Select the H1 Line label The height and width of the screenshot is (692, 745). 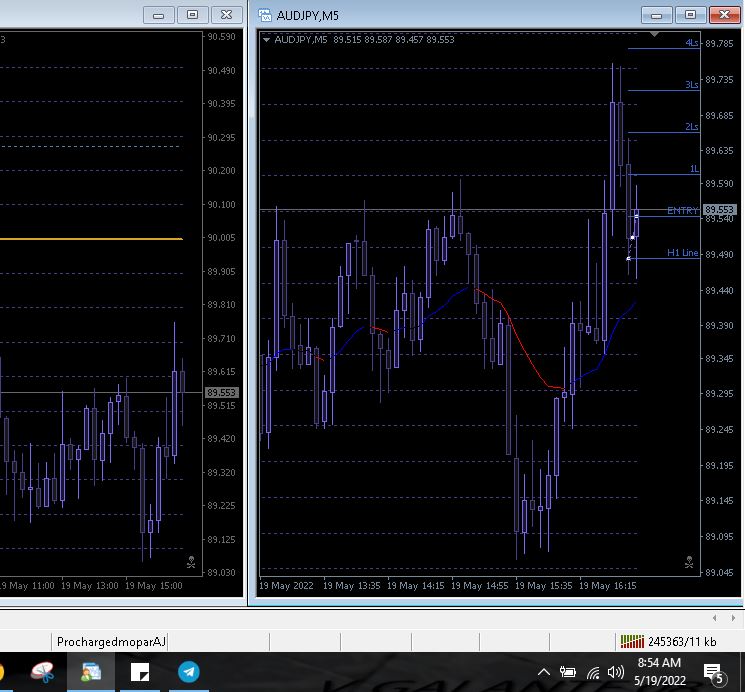(682, 254)
